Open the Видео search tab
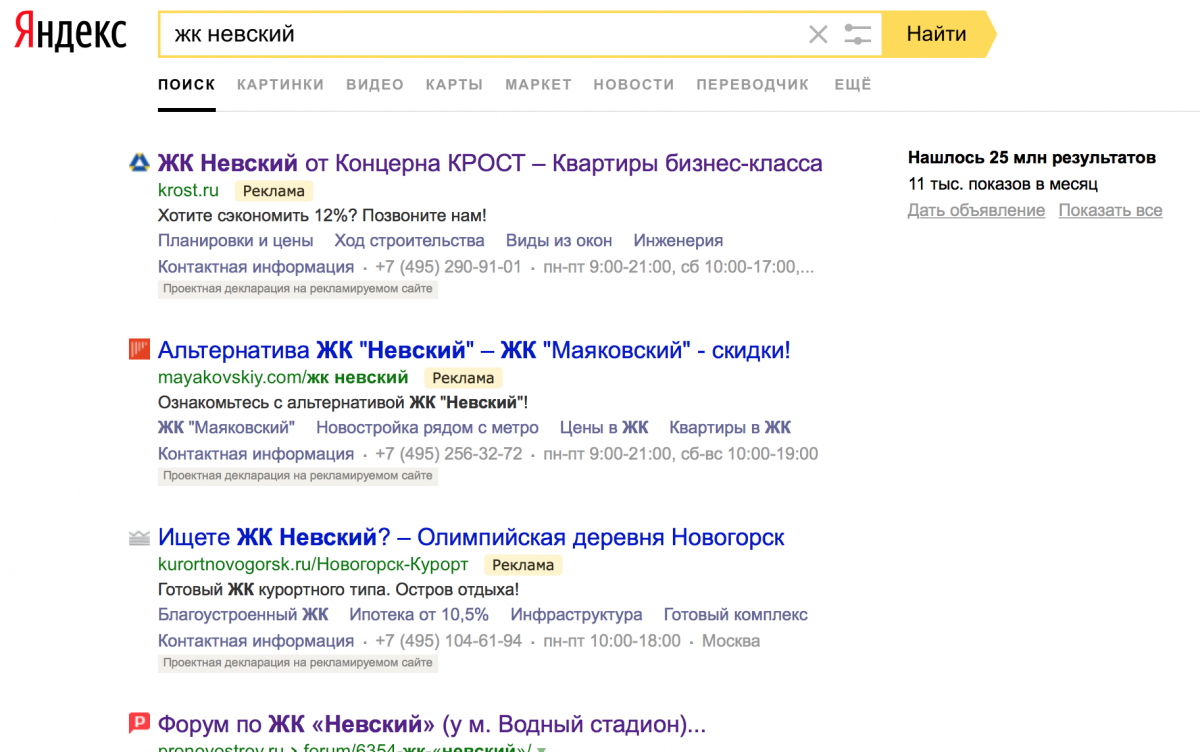This screenshot has width=1200, height=752. tap(375, 85)
